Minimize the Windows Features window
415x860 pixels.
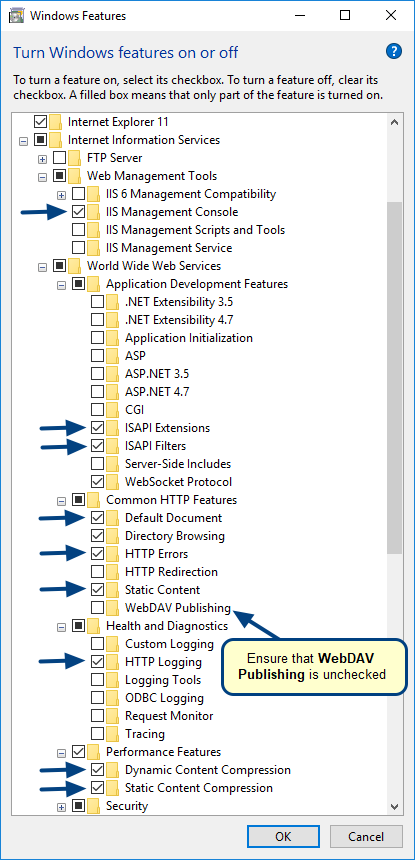[298, 16]
